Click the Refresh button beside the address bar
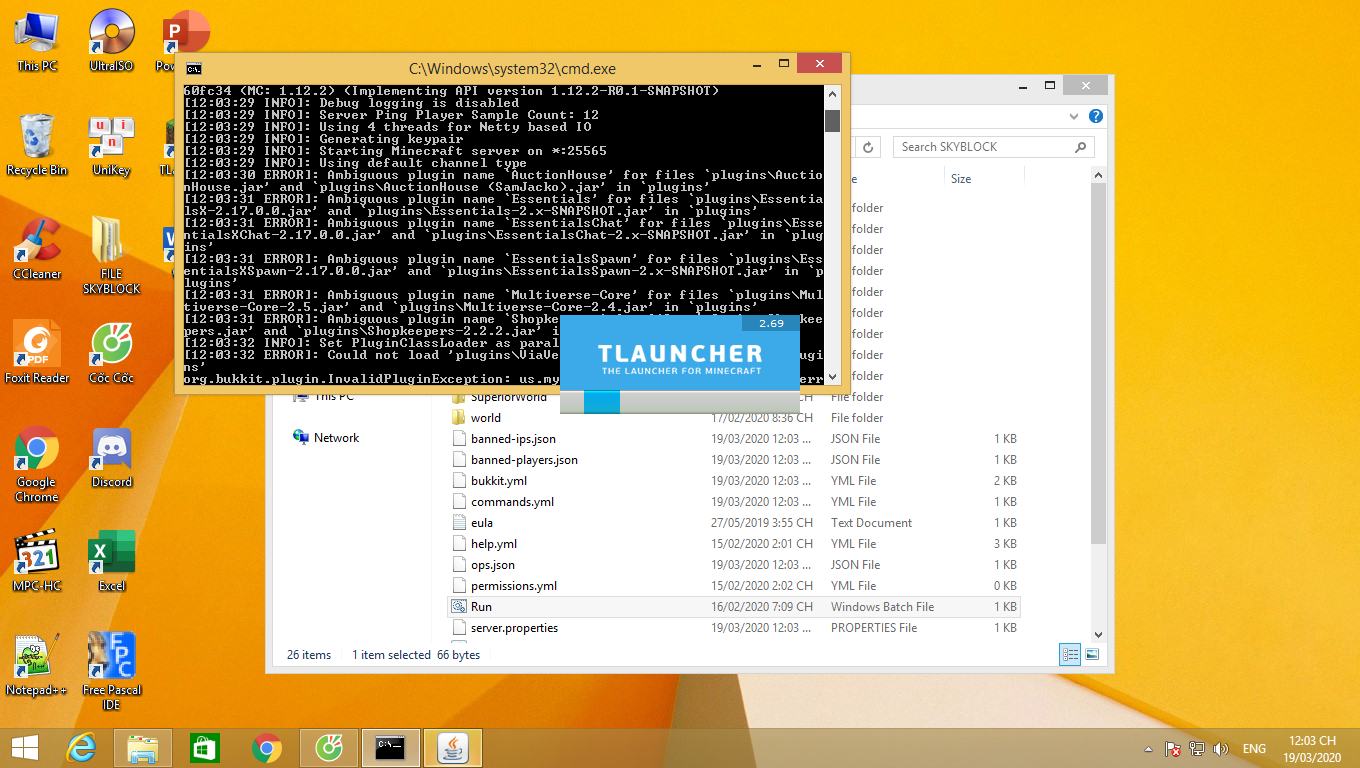 coord(869,147)
